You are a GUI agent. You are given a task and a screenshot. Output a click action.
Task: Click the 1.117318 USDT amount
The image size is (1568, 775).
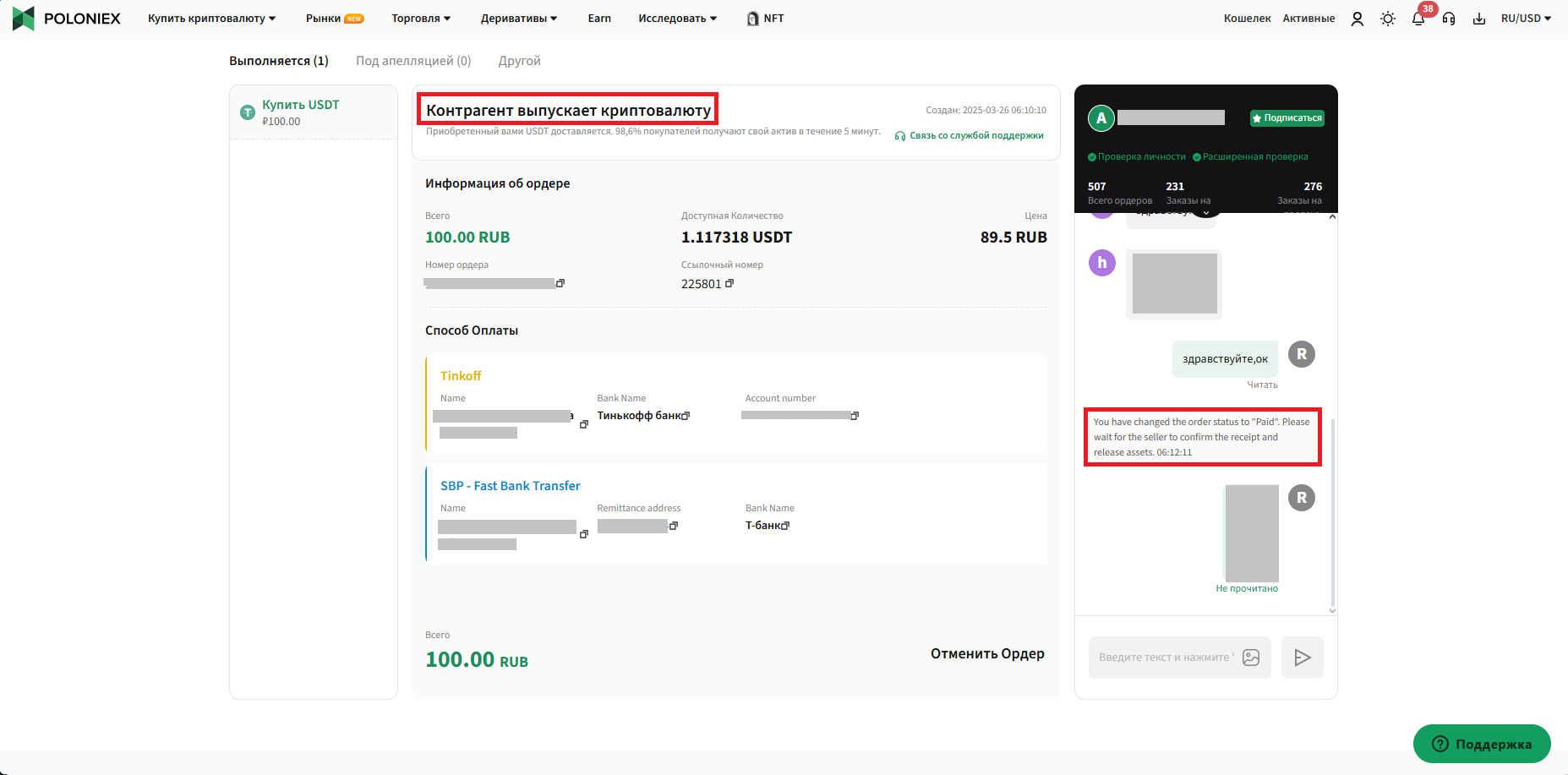pyautogui.click(x=736, y=237)
